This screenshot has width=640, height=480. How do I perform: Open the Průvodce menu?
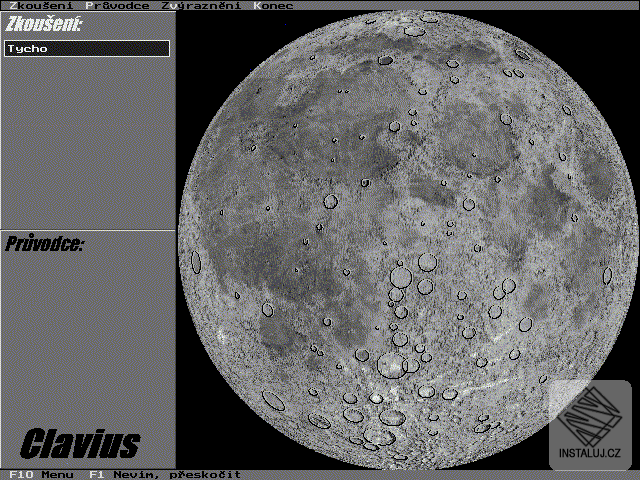coord(118,5)
